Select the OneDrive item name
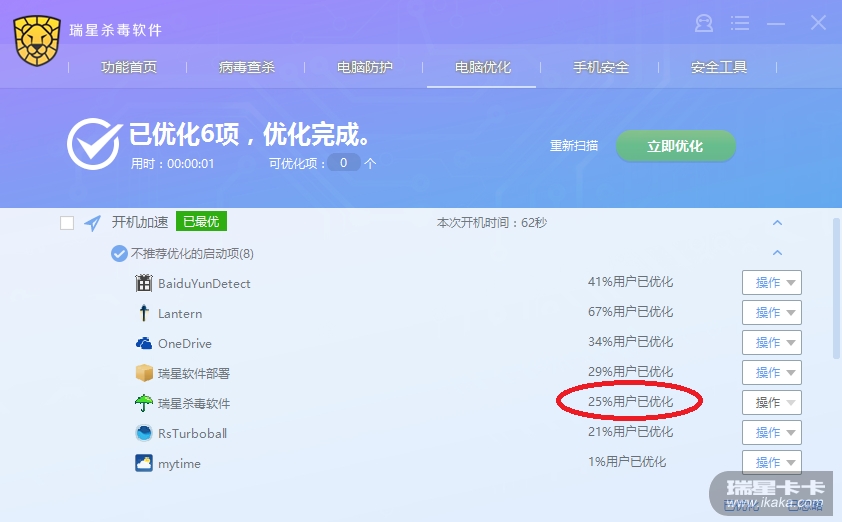Viewport: 842px width, 522px height. (x=185, y=344)
